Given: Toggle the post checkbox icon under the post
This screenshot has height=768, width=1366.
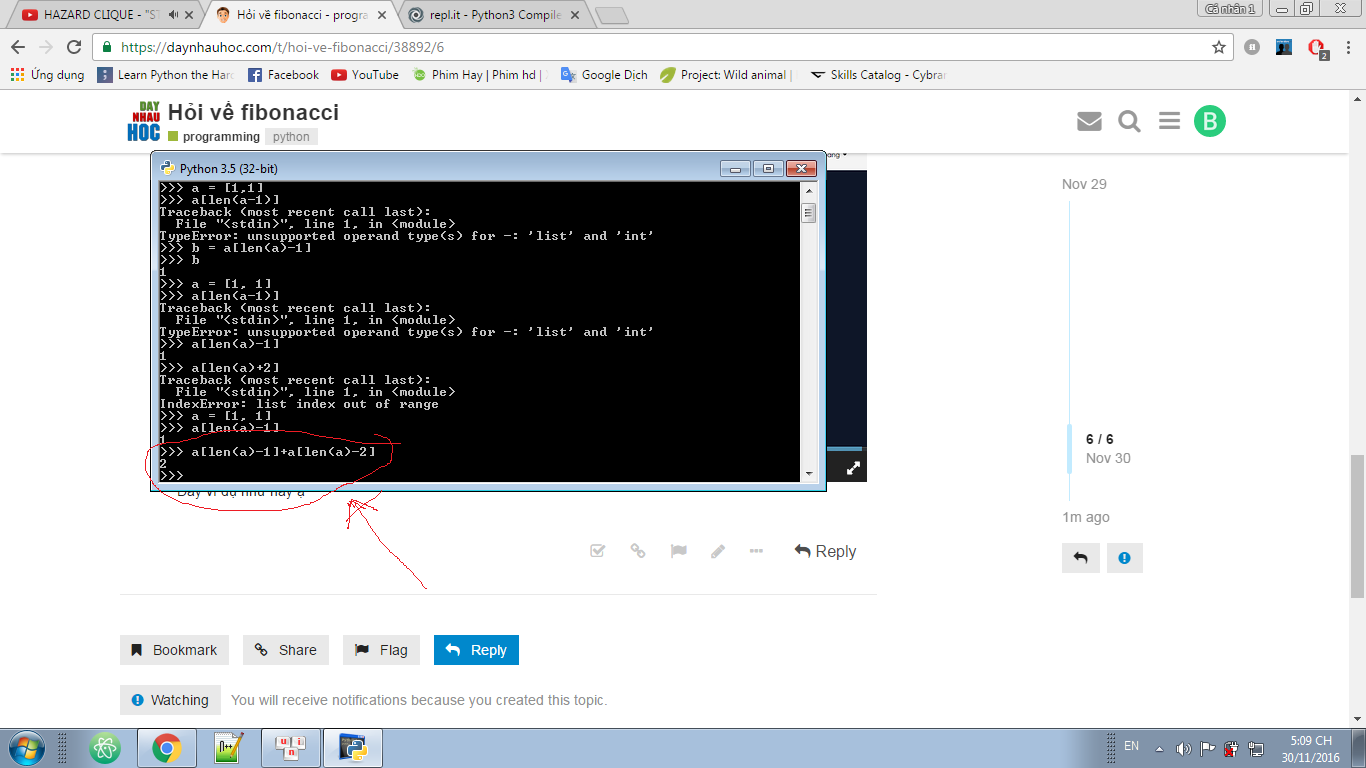Looking at the screenshot, I should point(597,551).
